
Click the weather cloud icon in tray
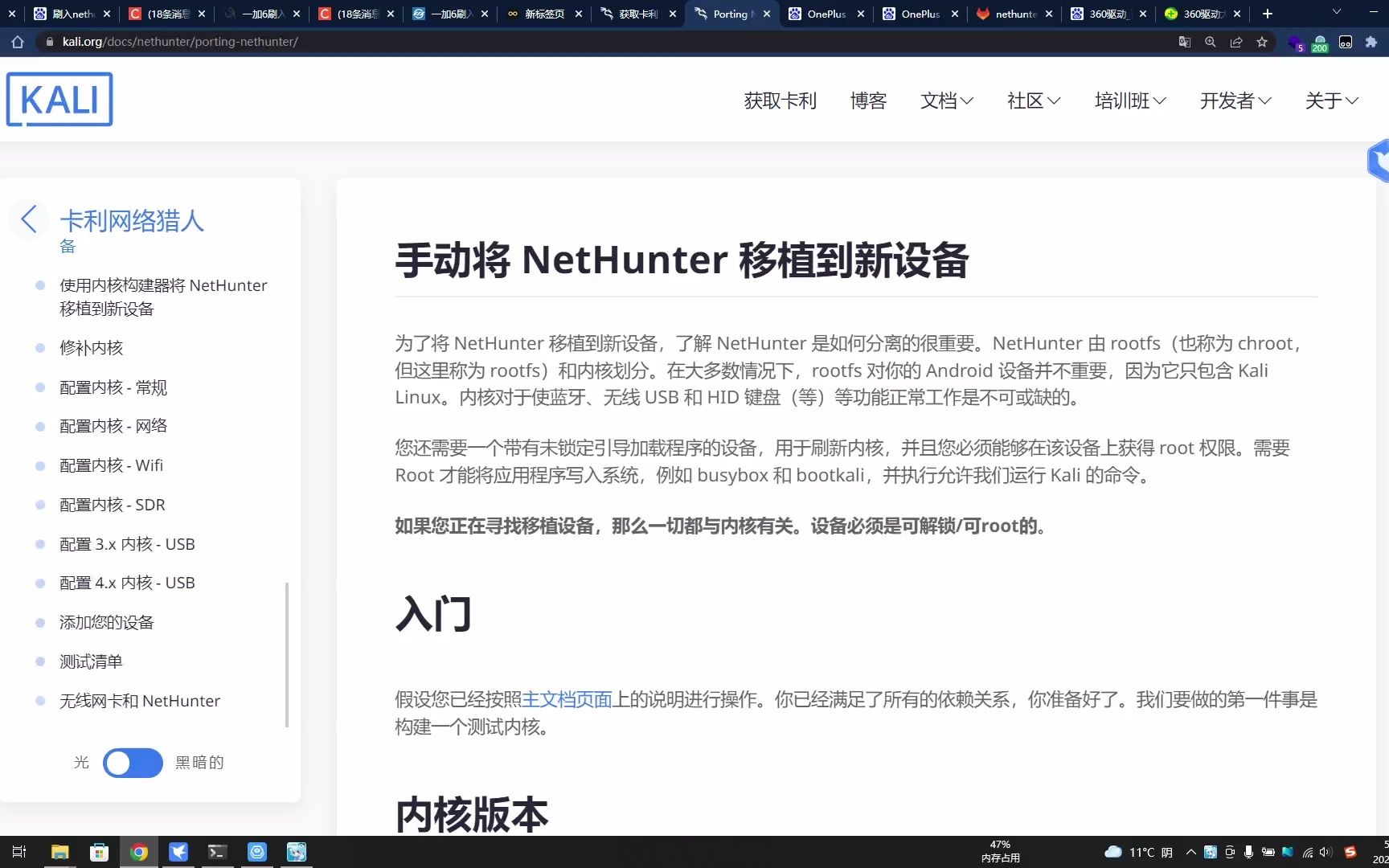pos(1113,852)
